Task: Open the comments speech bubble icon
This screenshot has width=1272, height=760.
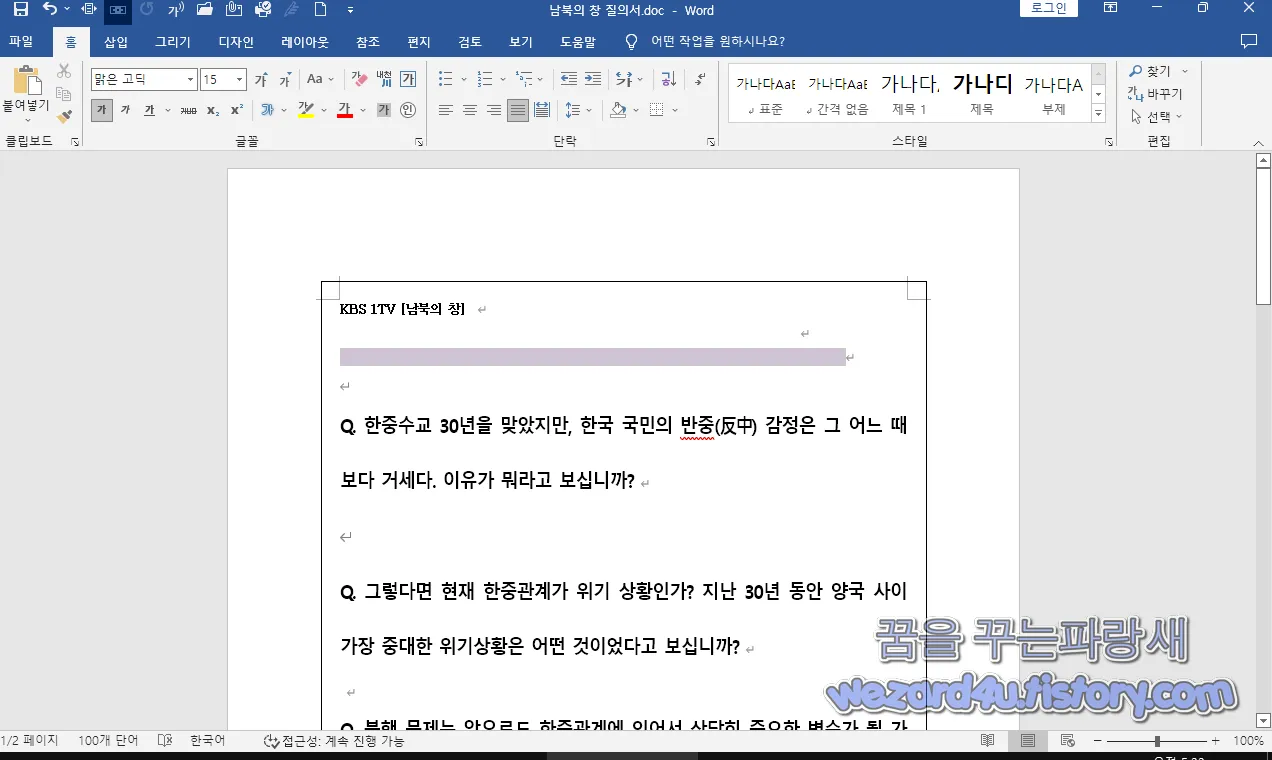Action: [x=1248, y=42]
